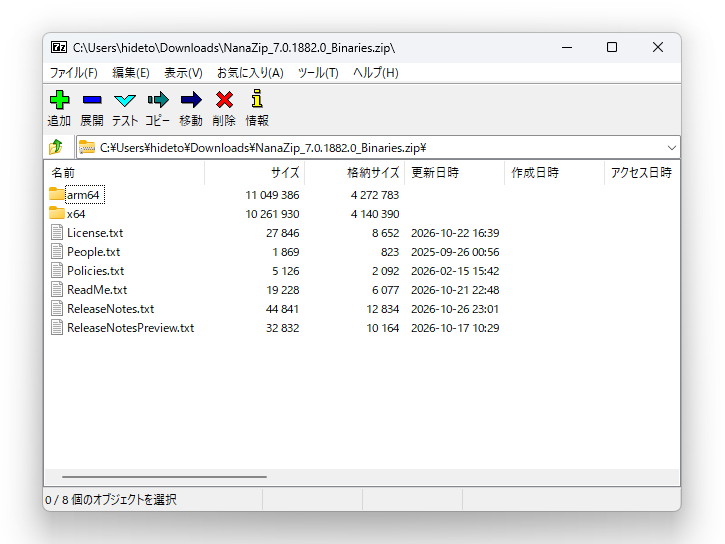This screenshot has width=725, height=544.
Task: Maximize the NanaZip window
Action: (612, 47)
